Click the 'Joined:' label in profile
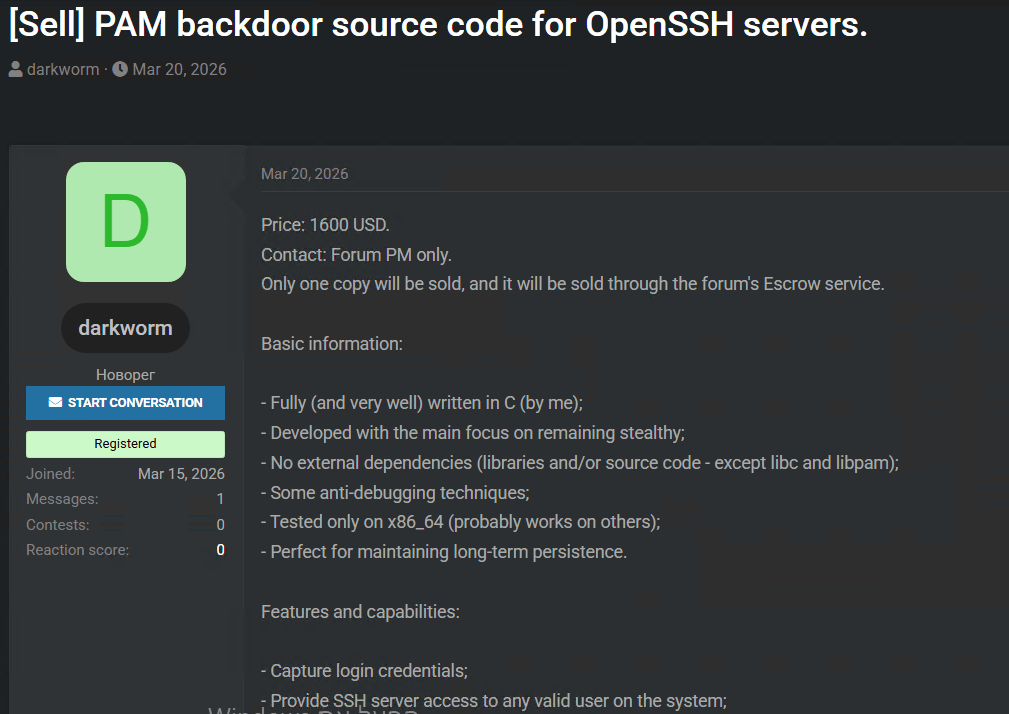 50,473
